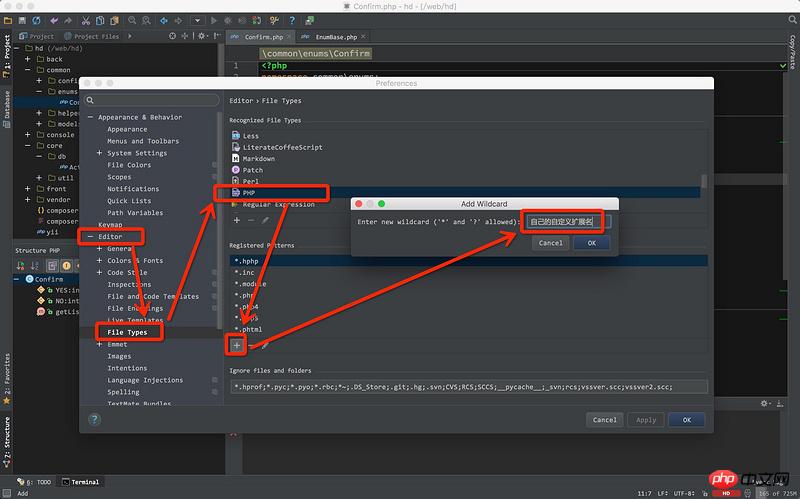This screenshot has width=800, height=499.
Task: Switch to the EnumBase.php editor tab
Action: (333, 37)
